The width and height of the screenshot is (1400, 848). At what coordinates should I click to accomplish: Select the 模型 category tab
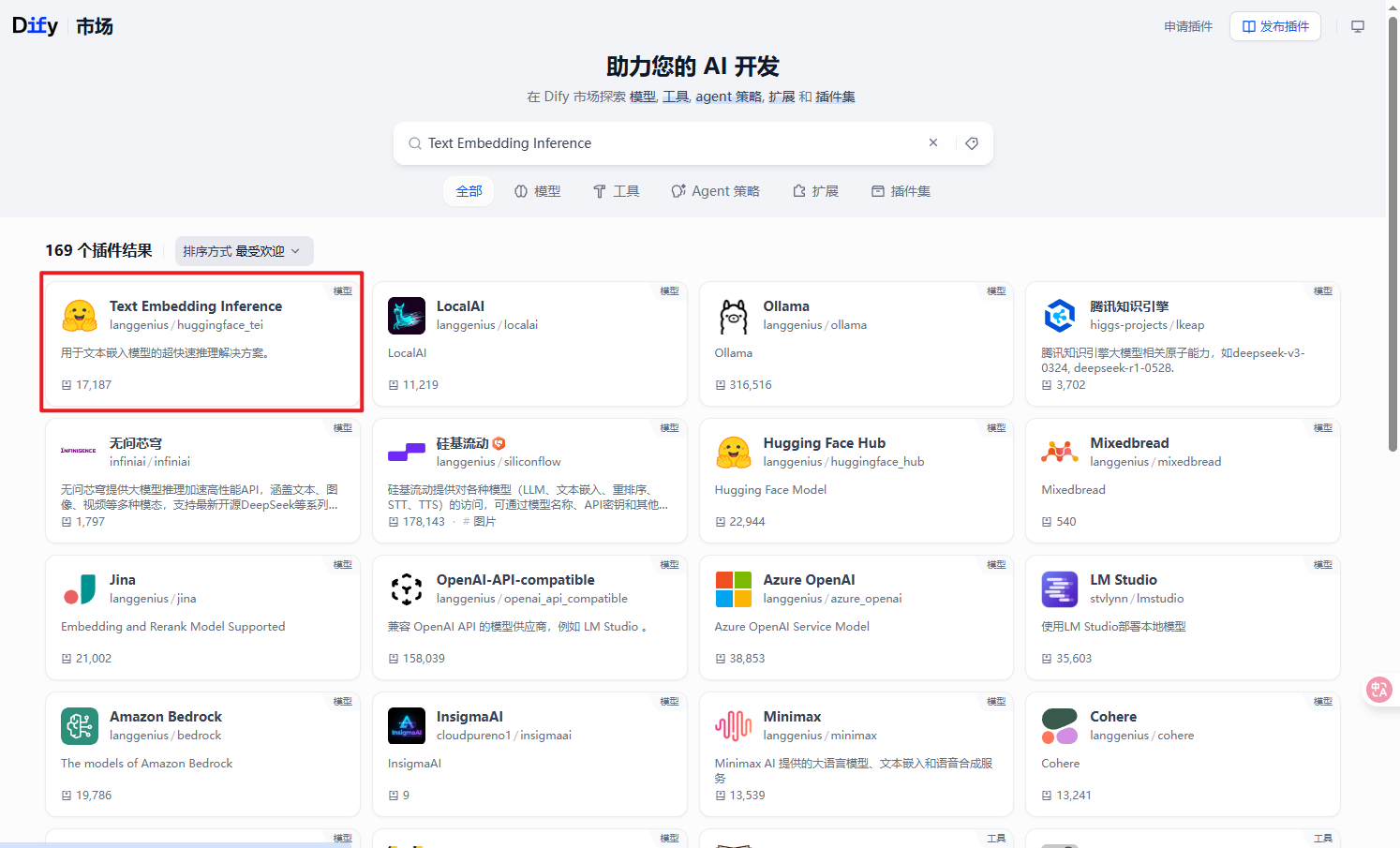(x=538, y=191)
